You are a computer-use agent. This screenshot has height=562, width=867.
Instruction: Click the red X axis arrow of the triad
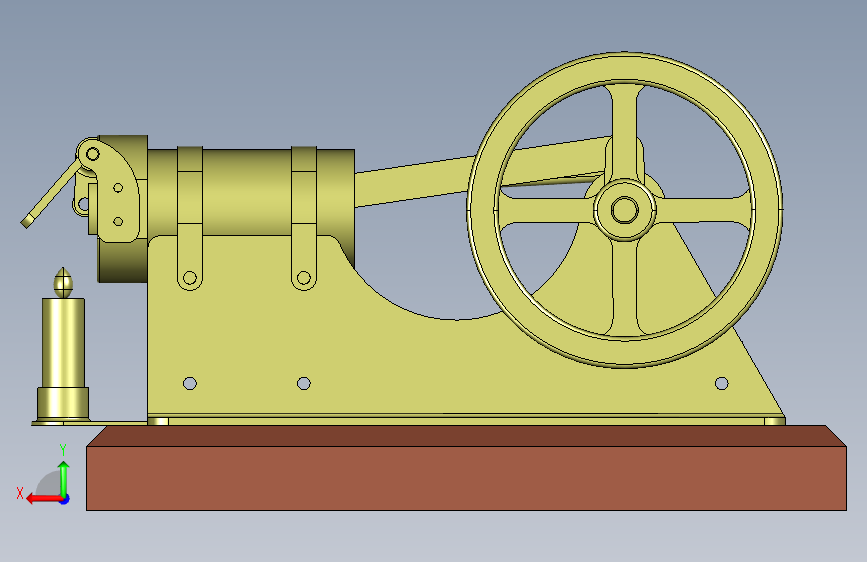(x=43, y=499)
